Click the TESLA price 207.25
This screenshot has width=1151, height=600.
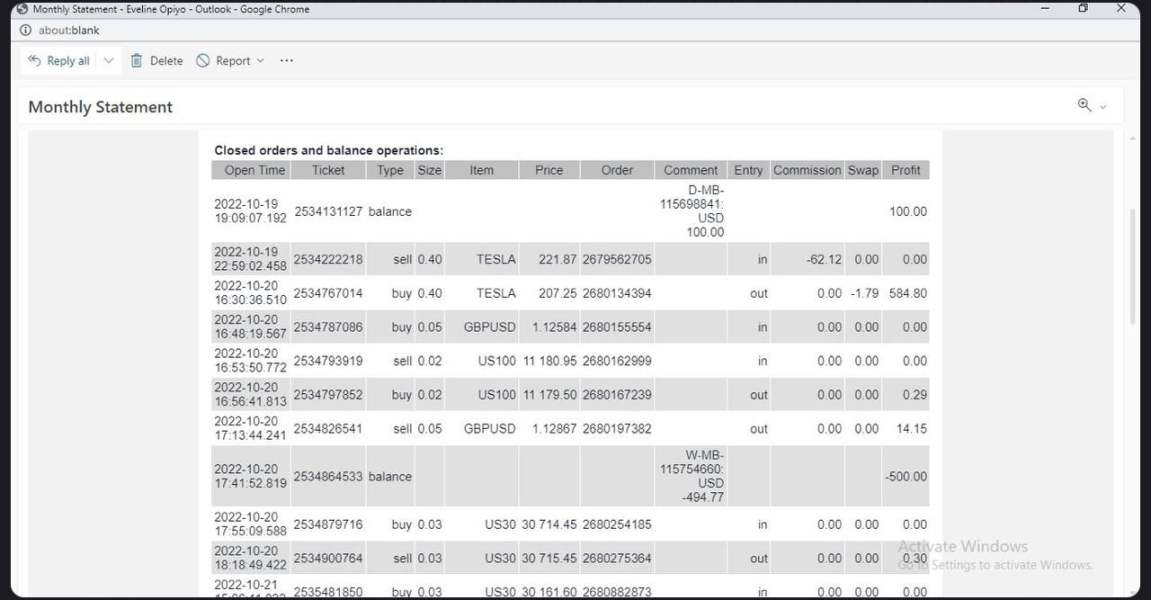tap(557, 293)
